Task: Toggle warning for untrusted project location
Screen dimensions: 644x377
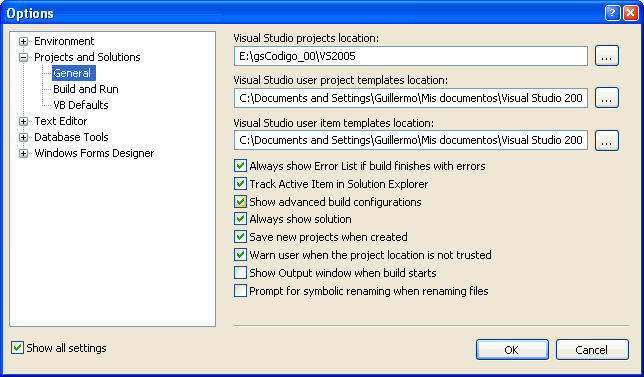Action: (x=240, y=255)
